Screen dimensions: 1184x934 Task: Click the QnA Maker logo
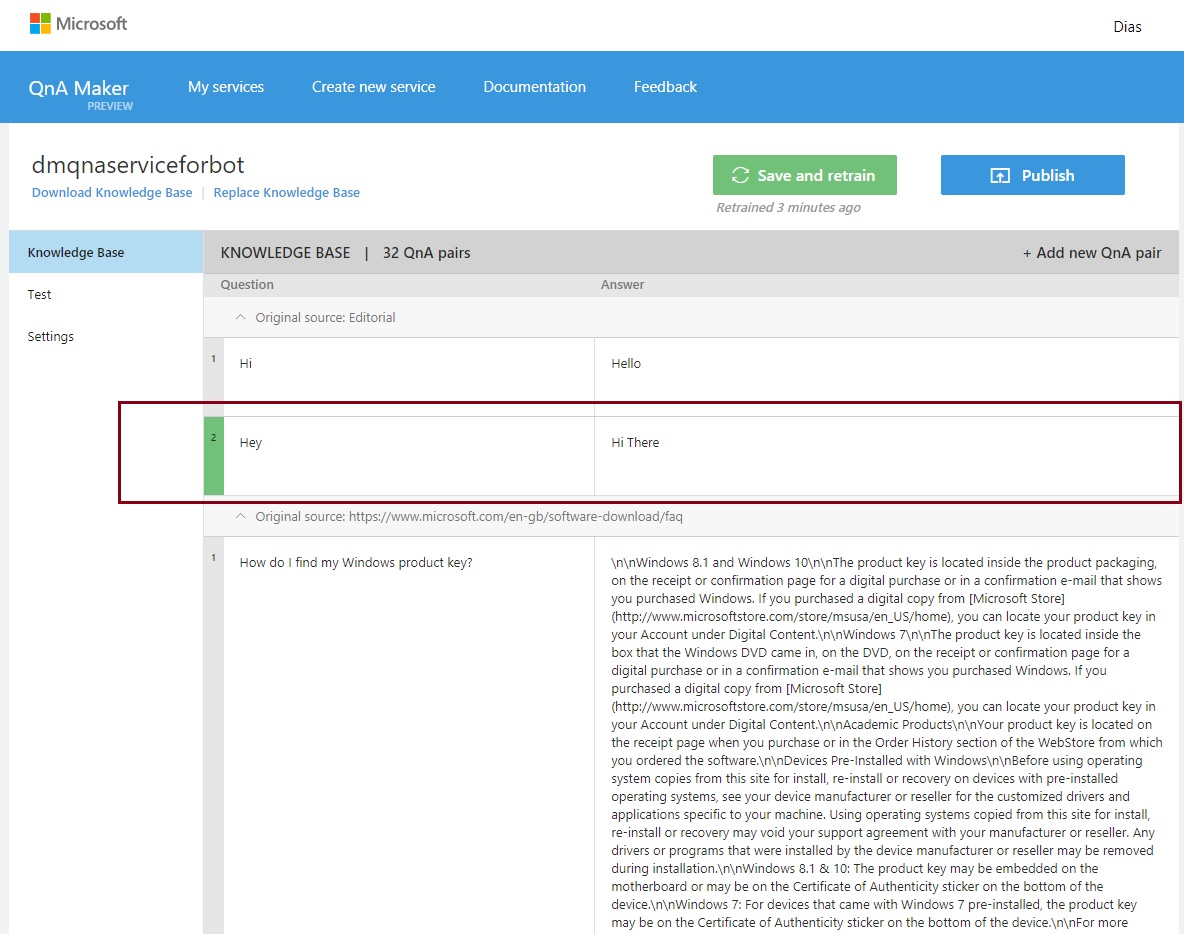pyautogui.click(x=79, y=87)
